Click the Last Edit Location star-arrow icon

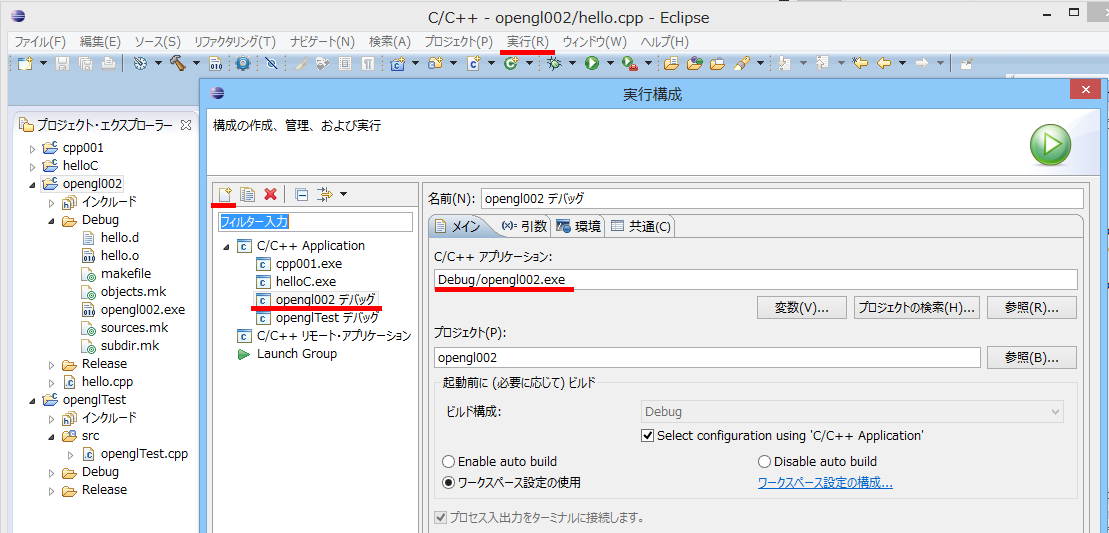860,64
